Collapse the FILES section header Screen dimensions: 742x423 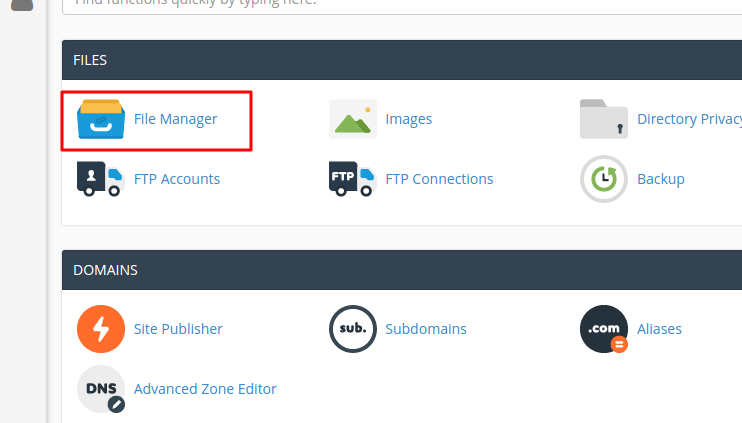tap(402, 60)
